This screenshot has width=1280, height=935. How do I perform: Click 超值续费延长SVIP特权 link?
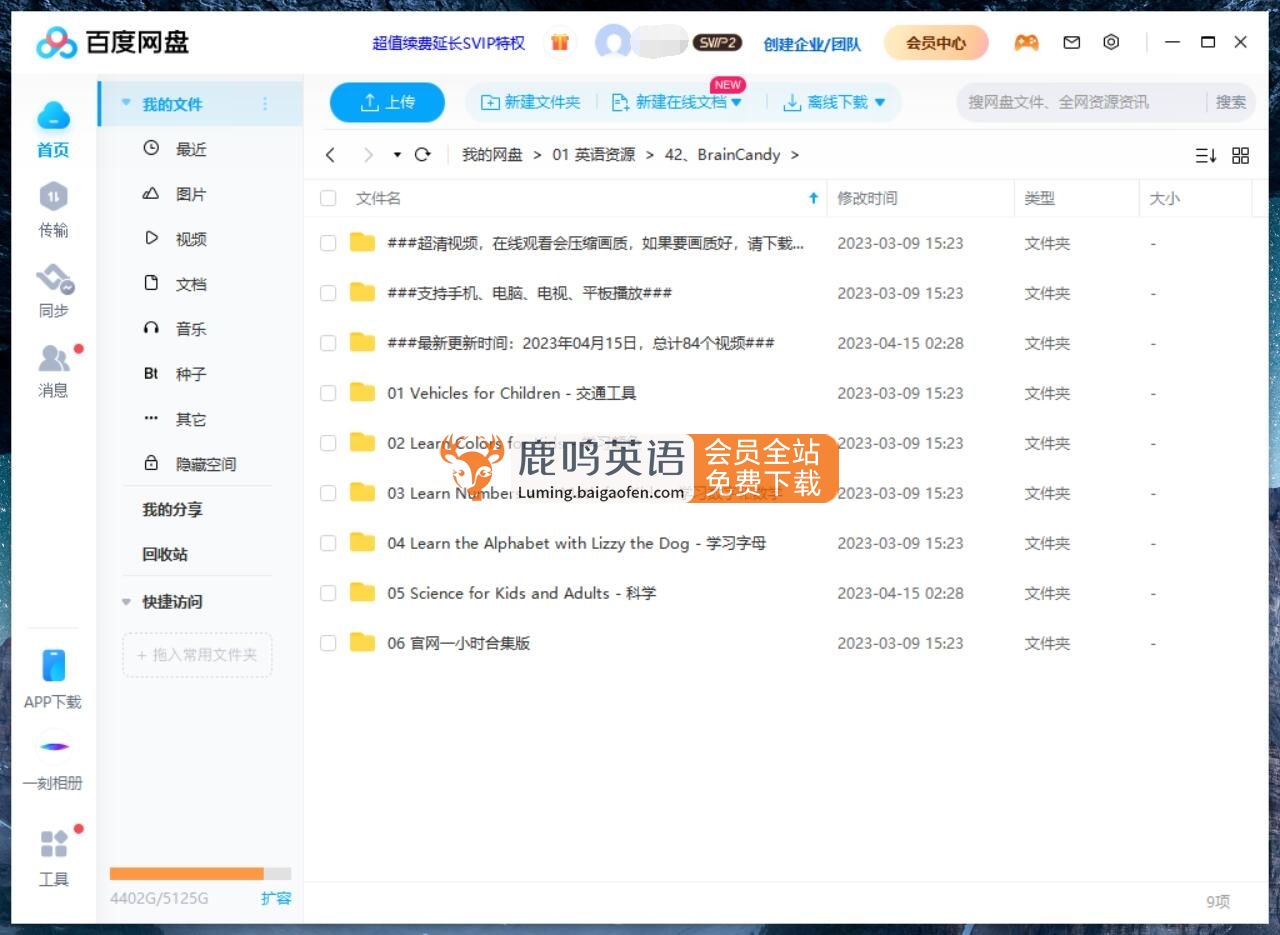(448, 43)
